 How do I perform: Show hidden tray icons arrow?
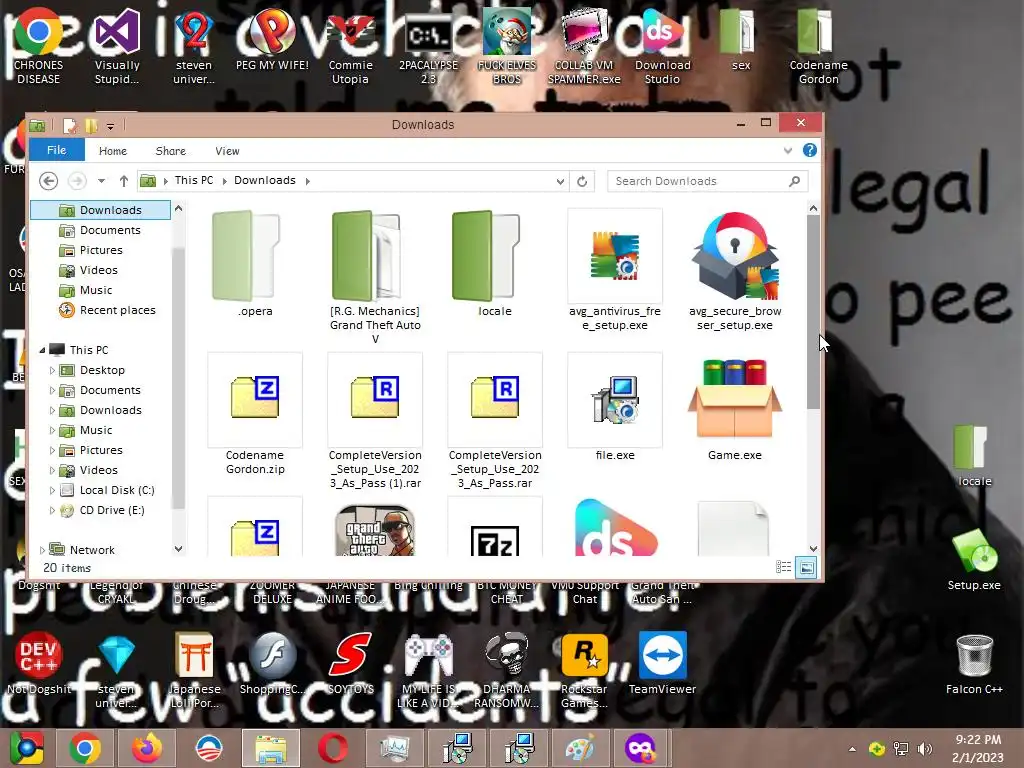[852, 749]
